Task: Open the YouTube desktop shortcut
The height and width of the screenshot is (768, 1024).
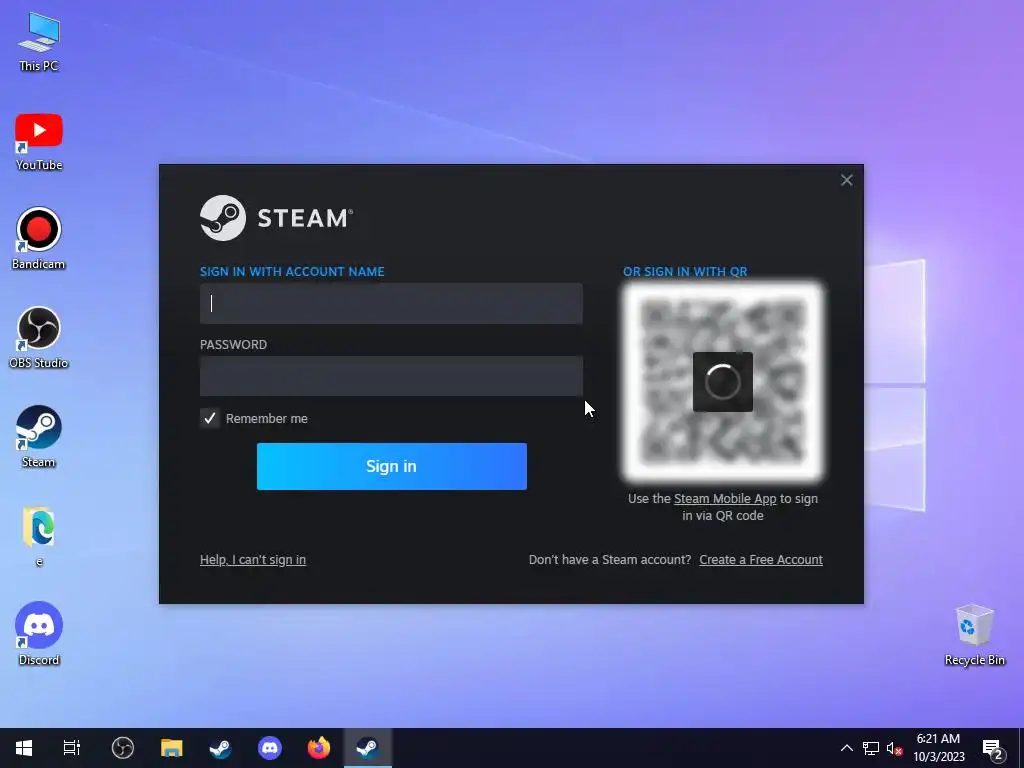Action: point(39,142)
